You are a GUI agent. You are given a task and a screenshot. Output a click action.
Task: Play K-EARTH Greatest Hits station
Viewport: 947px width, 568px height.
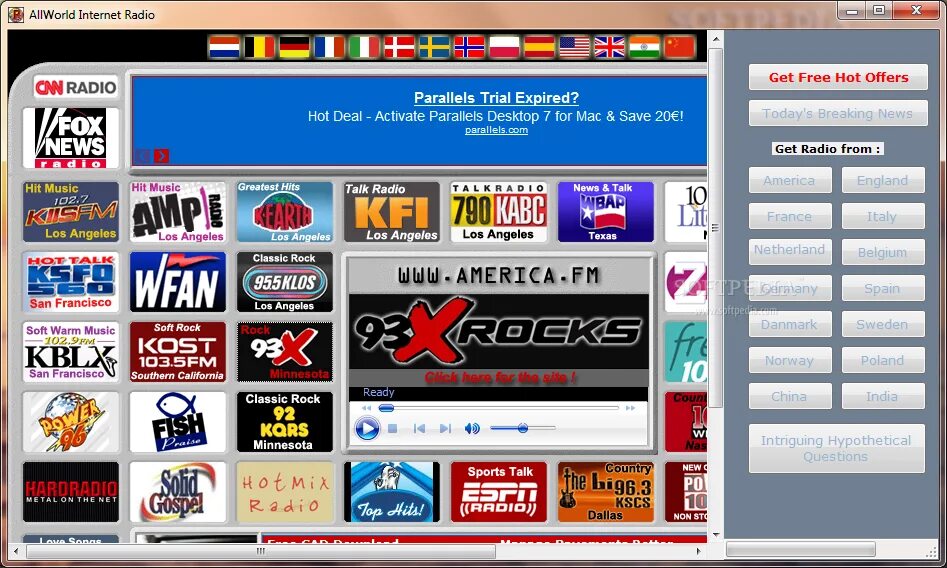pos(284,211)
